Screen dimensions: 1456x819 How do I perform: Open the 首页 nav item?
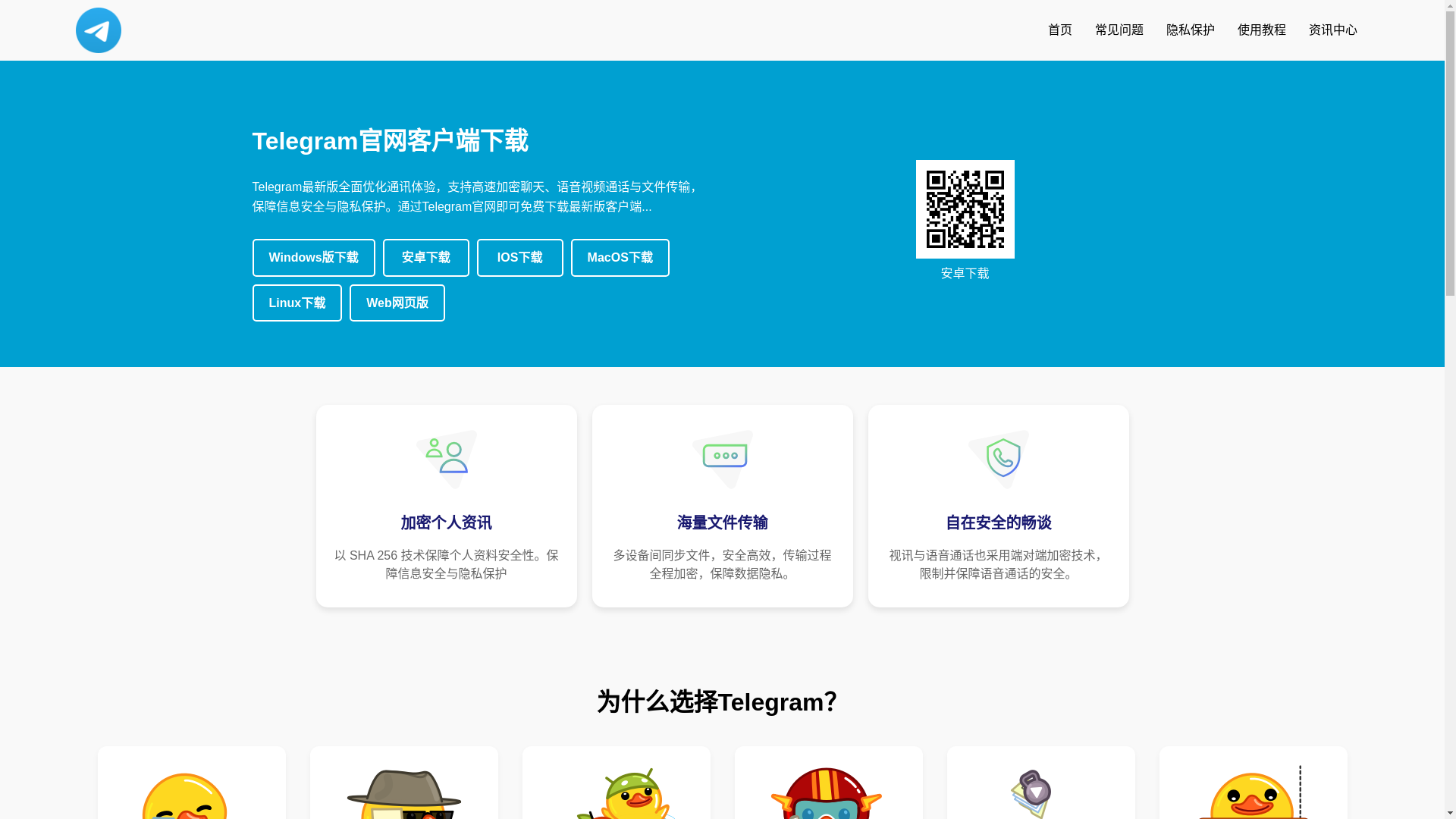[1060, 30]
